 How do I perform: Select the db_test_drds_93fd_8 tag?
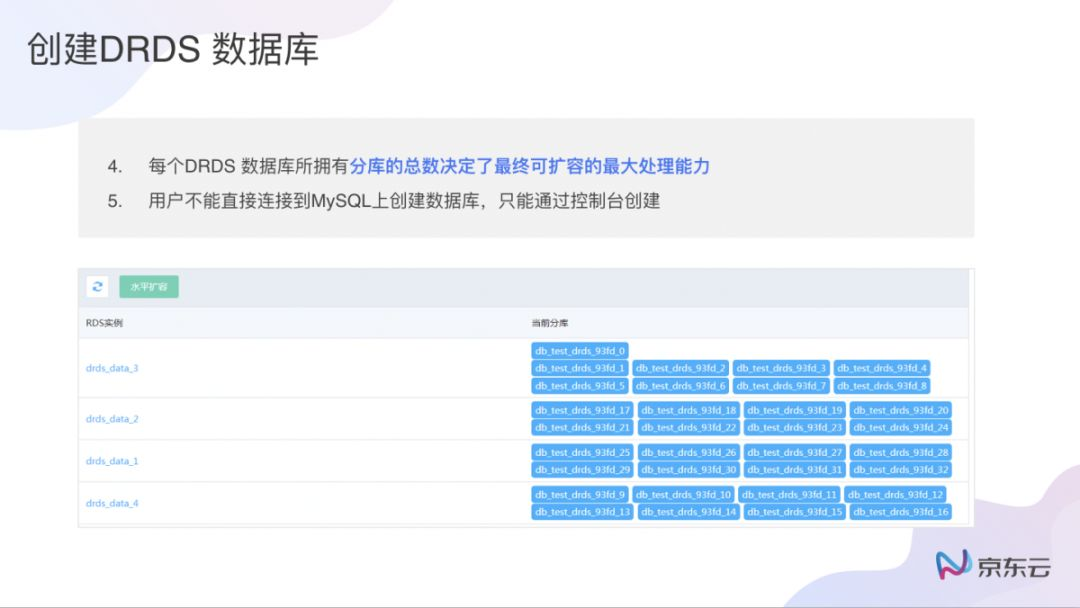(882, 386)
